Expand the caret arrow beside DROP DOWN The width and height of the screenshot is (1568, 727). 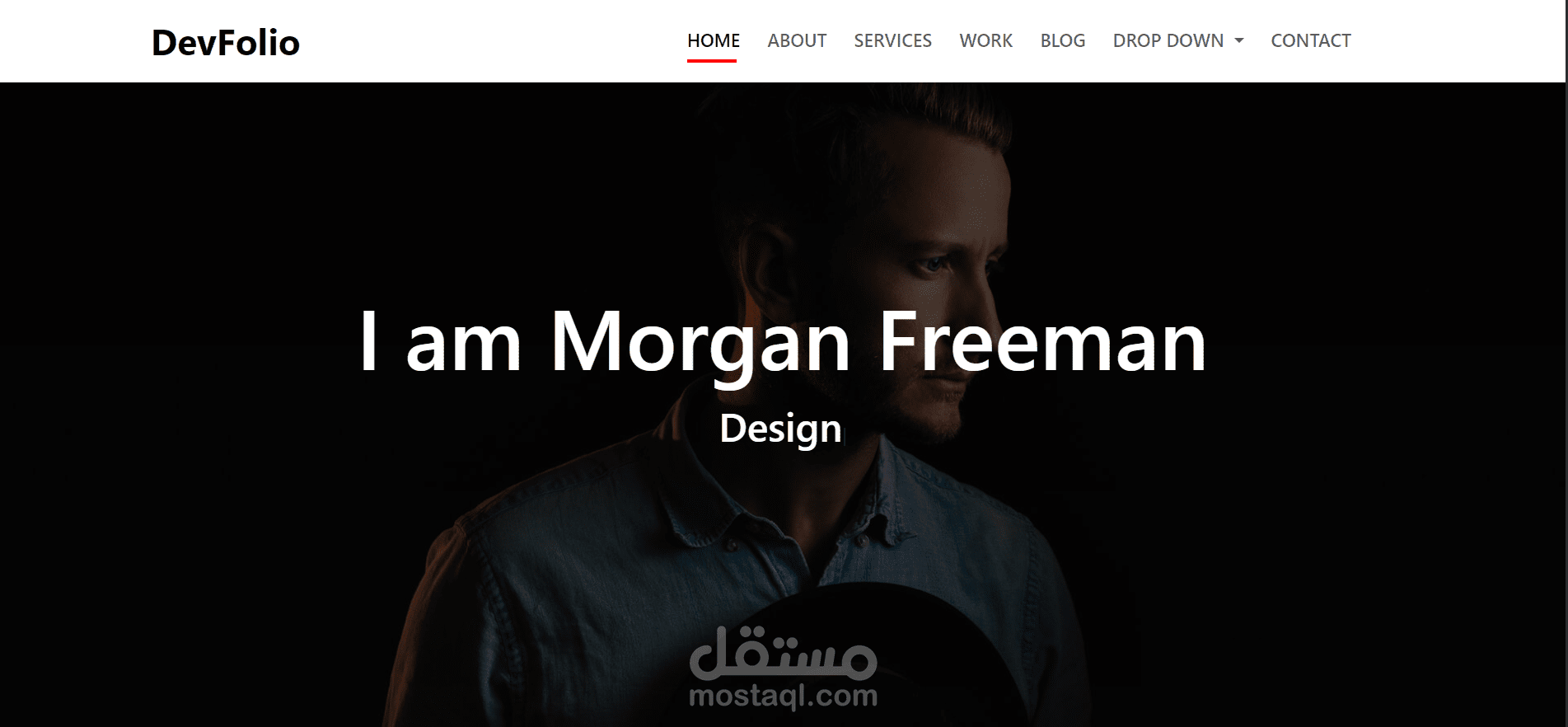[1238, 41]
